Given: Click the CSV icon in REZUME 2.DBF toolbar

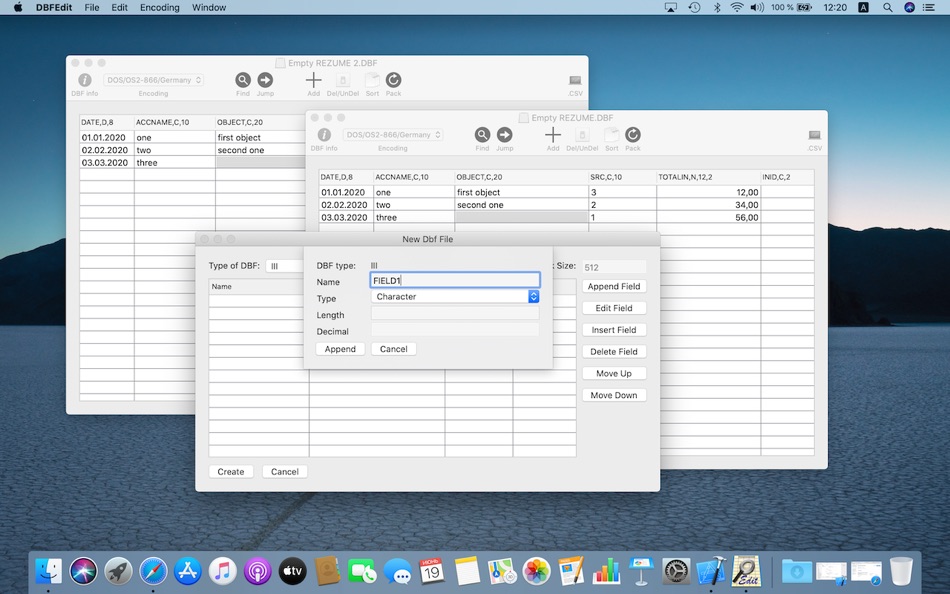Looking at the screenshot, I should point(575,80).
